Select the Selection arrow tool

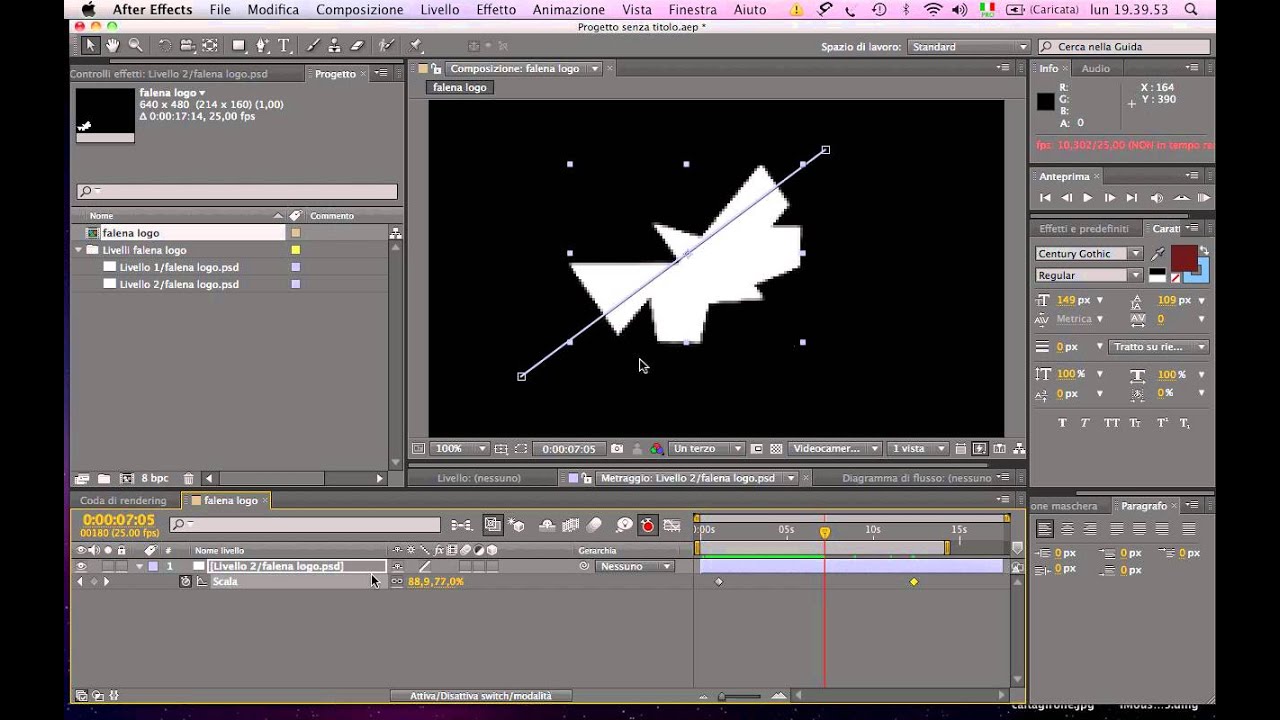click(90, 46)
